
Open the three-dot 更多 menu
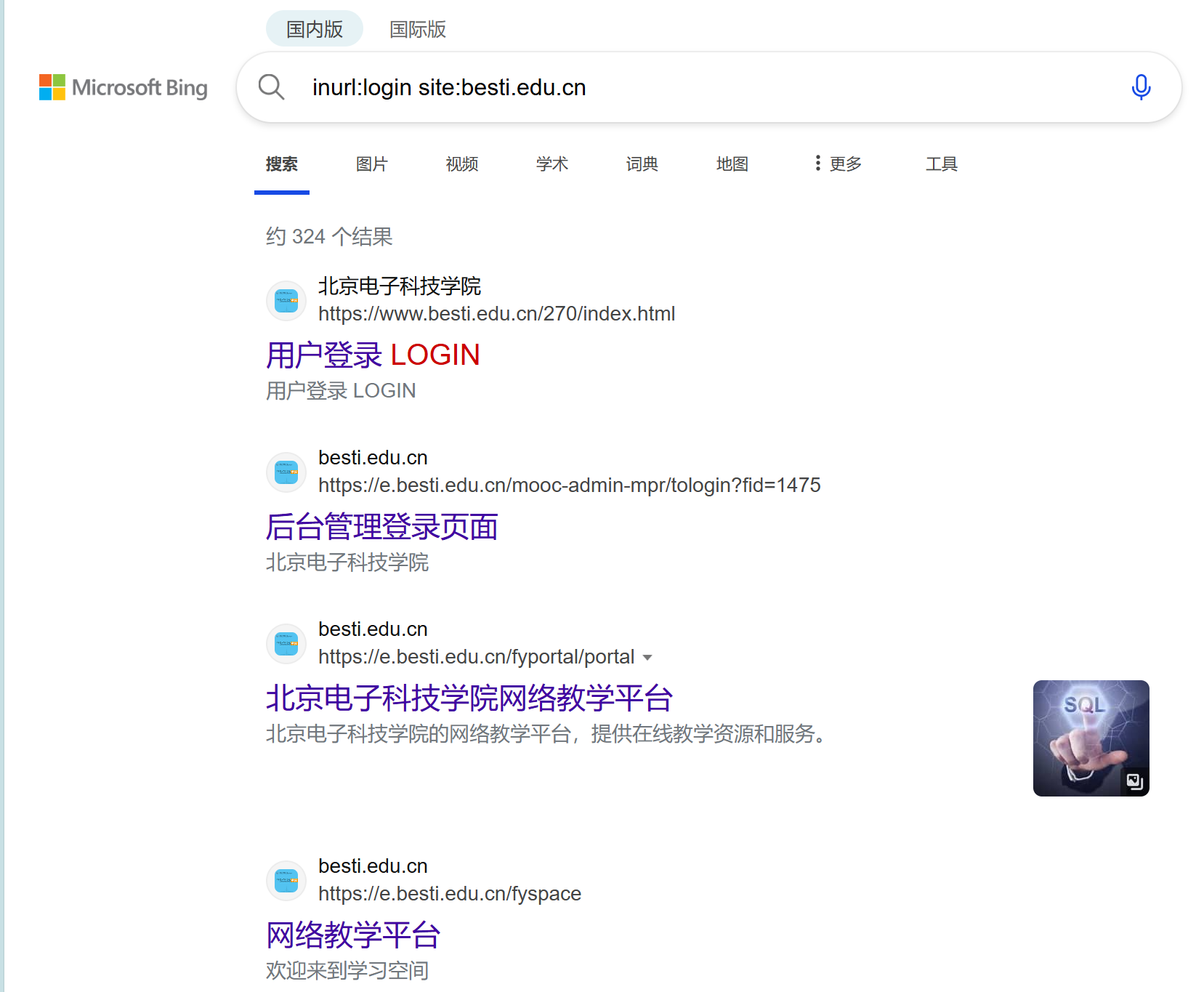click(x=838, y=164)
